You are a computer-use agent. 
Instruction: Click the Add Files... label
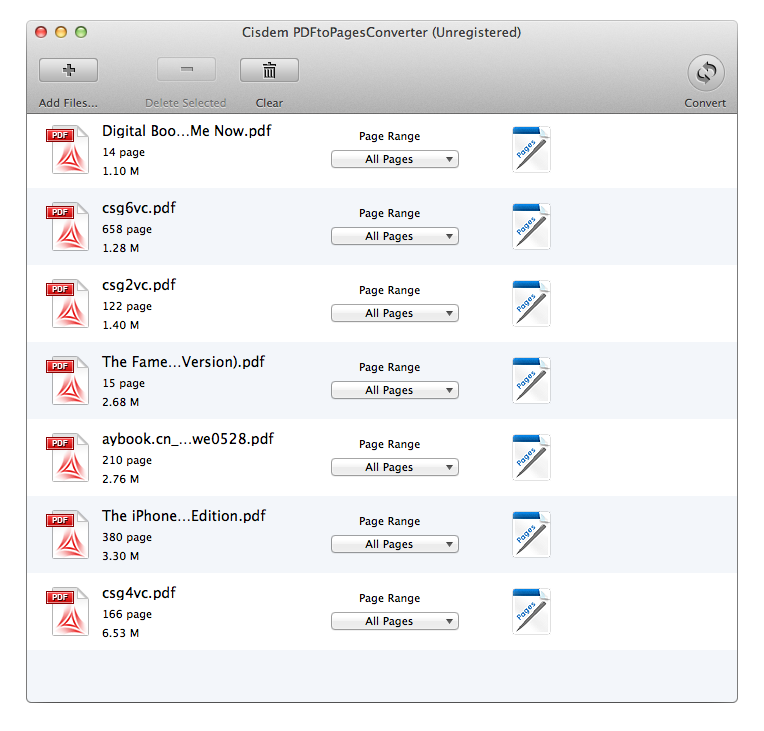tap(68, 103)
